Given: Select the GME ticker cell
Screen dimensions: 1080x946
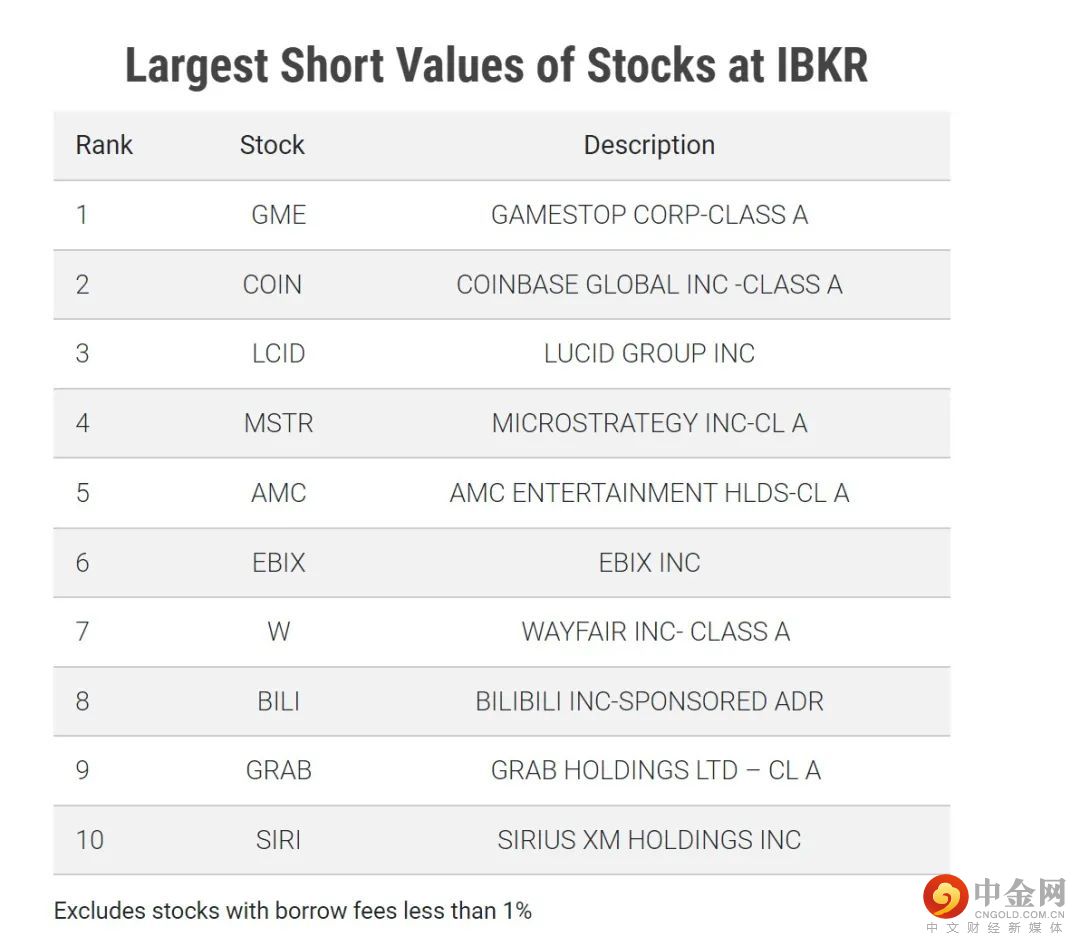Looking at the screenshot, I should tap(278, 215).
